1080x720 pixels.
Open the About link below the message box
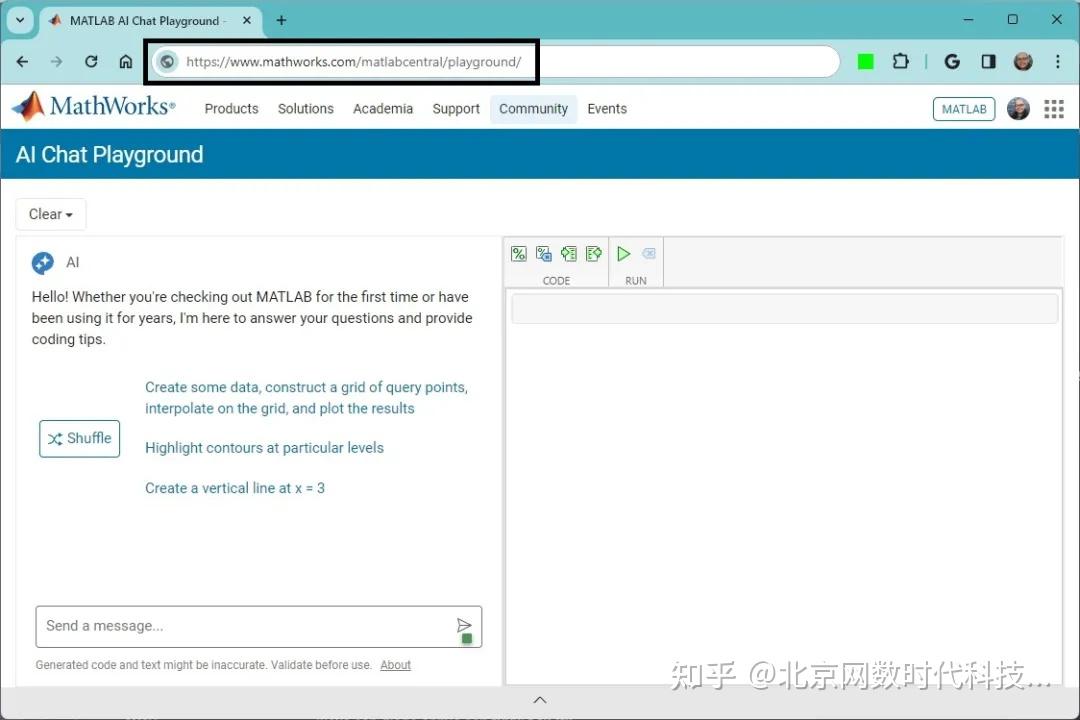tap(395, 664)
